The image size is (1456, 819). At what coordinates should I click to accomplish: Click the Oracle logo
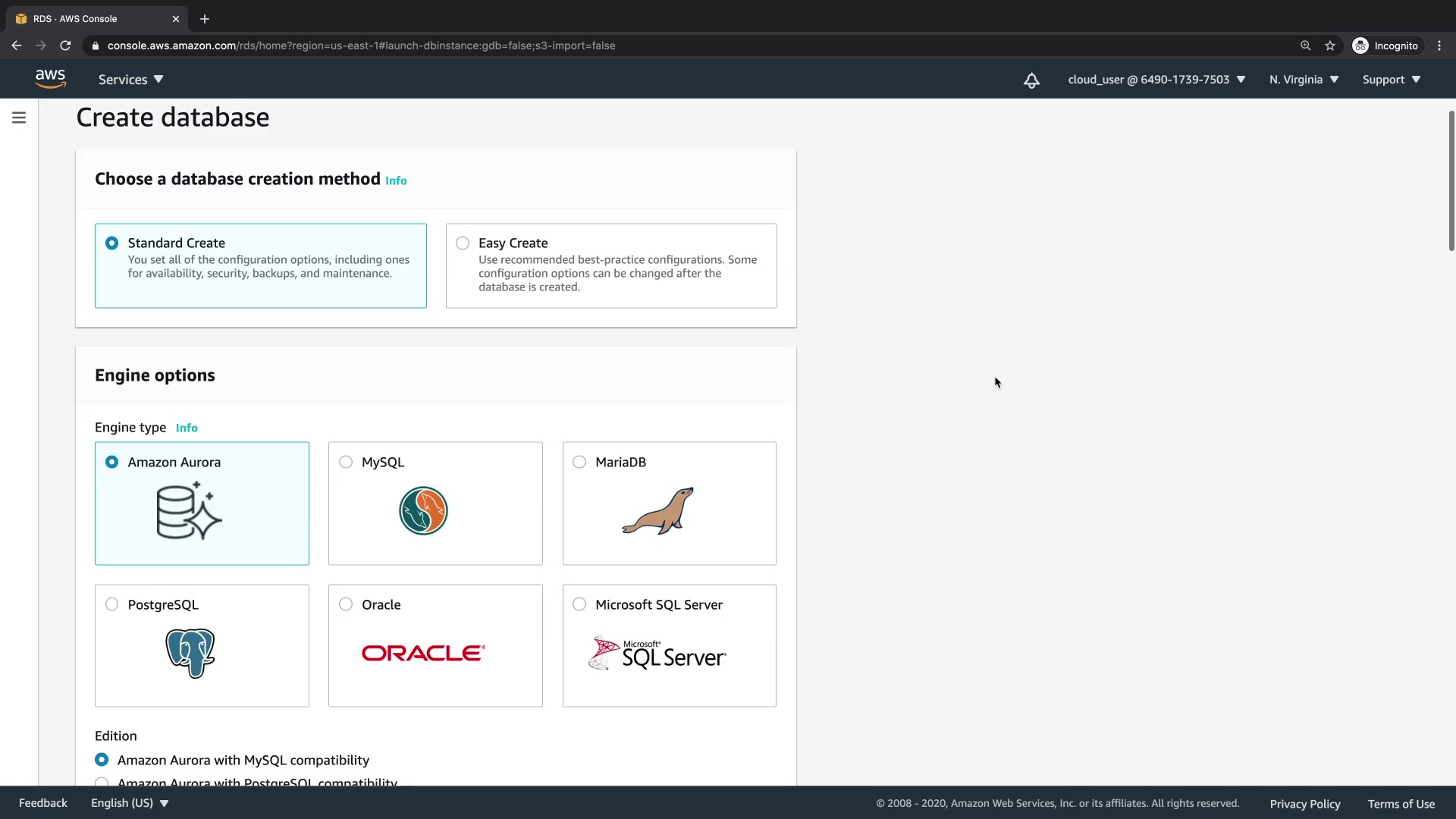(x=423, y=653)
